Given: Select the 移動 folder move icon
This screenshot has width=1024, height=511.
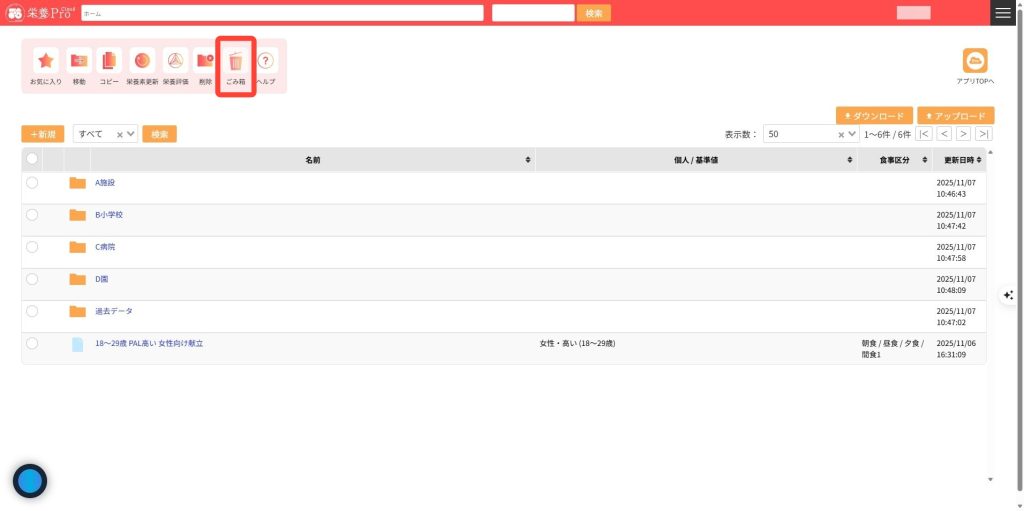Looking at the screenshot, I should point(79,61).
